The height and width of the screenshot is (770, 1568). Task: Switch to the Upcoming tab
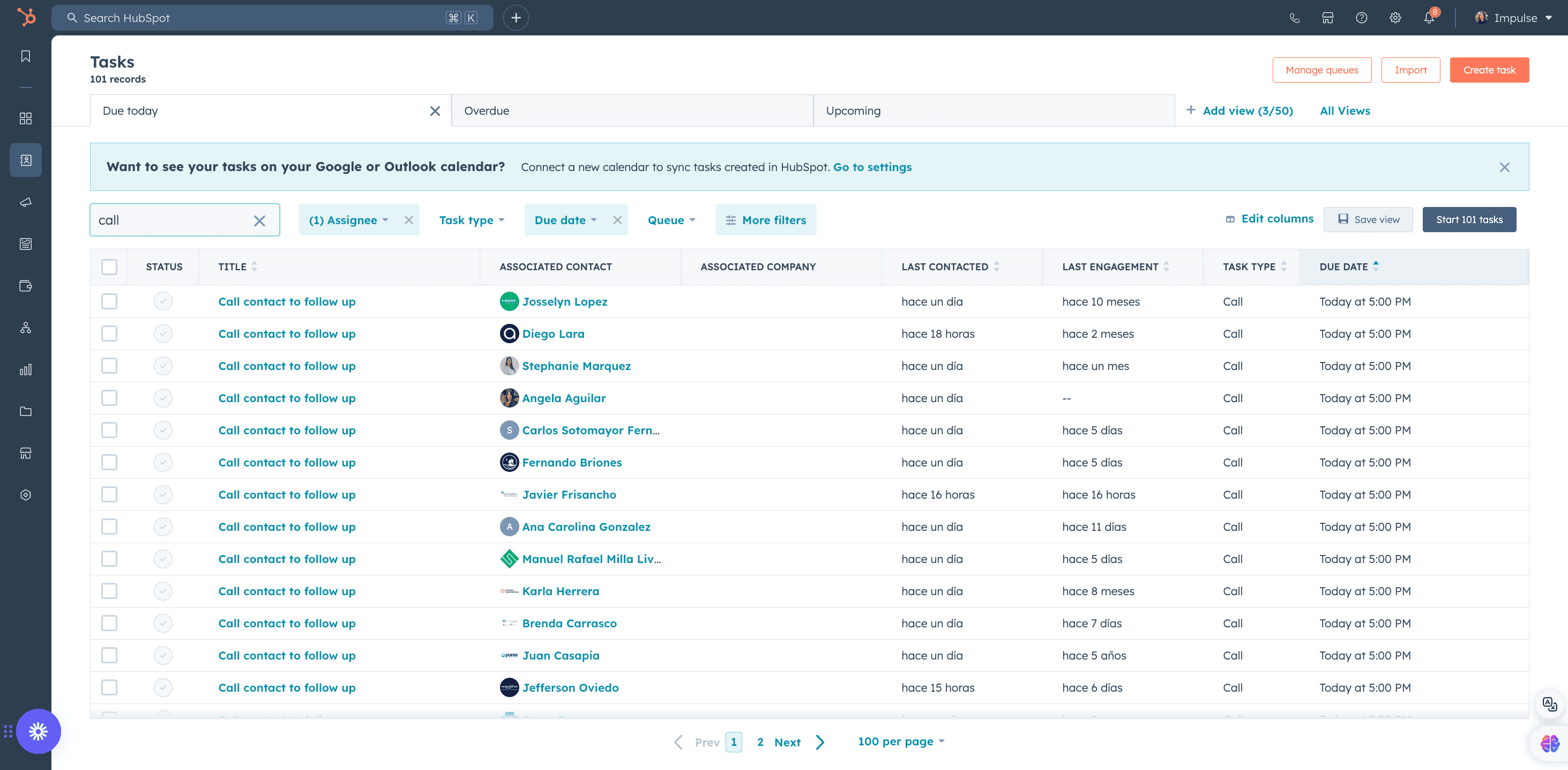point(994,110)
